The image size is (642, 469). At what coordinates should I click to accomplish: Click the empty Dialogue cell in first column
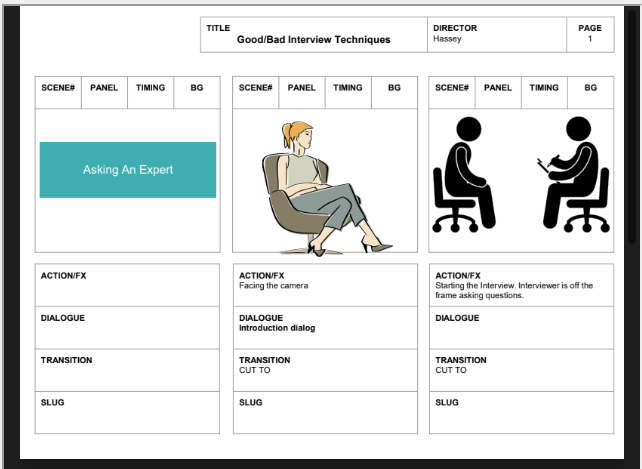coord(127,330)
